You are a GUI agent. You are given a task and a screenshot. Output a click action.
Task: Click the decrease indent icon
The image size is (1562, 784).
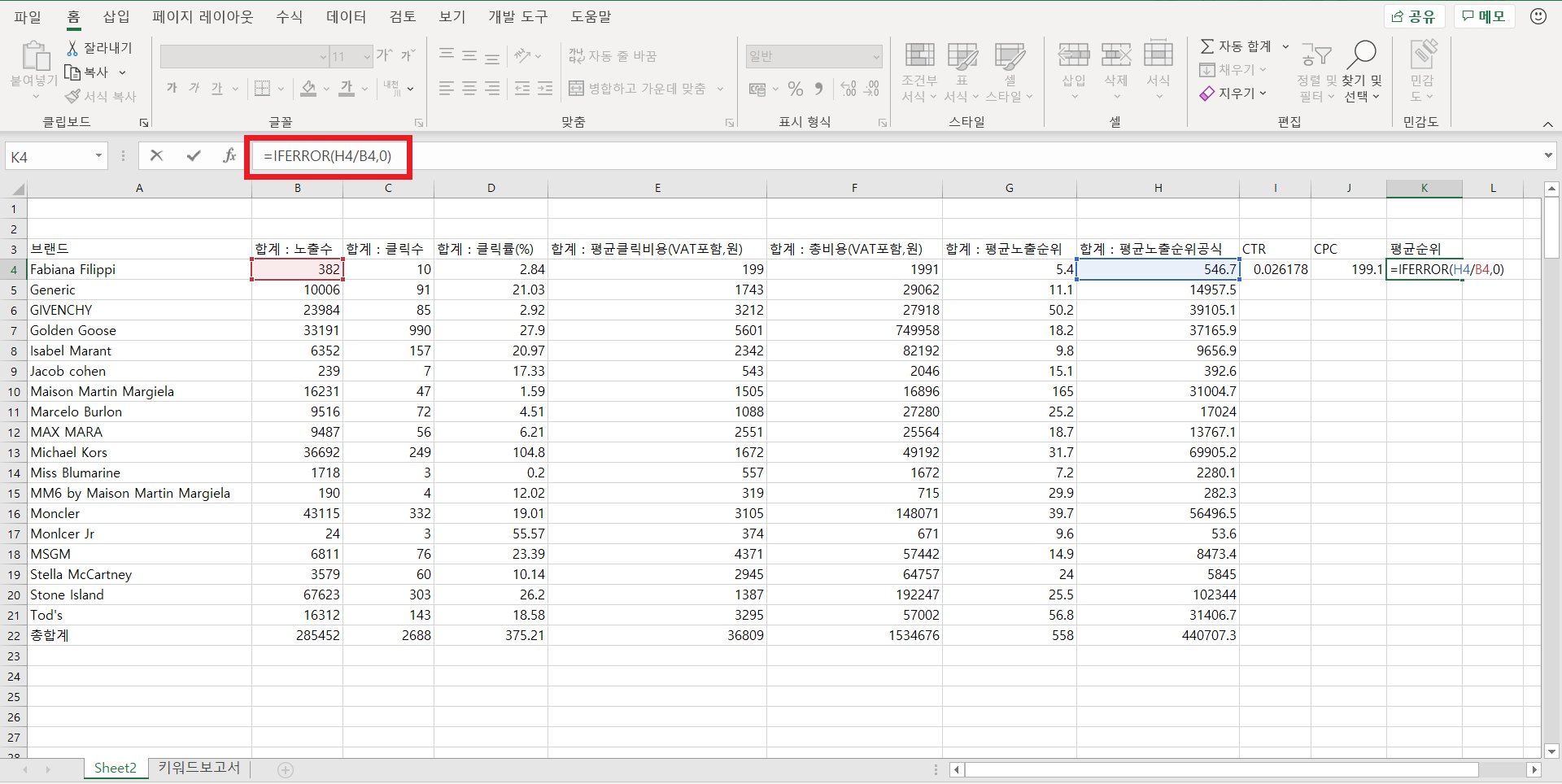point(522,88)
